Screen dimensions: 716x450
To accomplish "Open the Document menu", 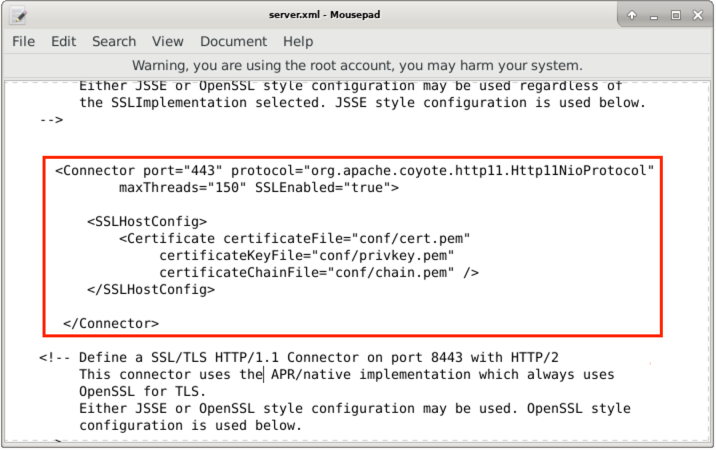I will click(233, 42).
